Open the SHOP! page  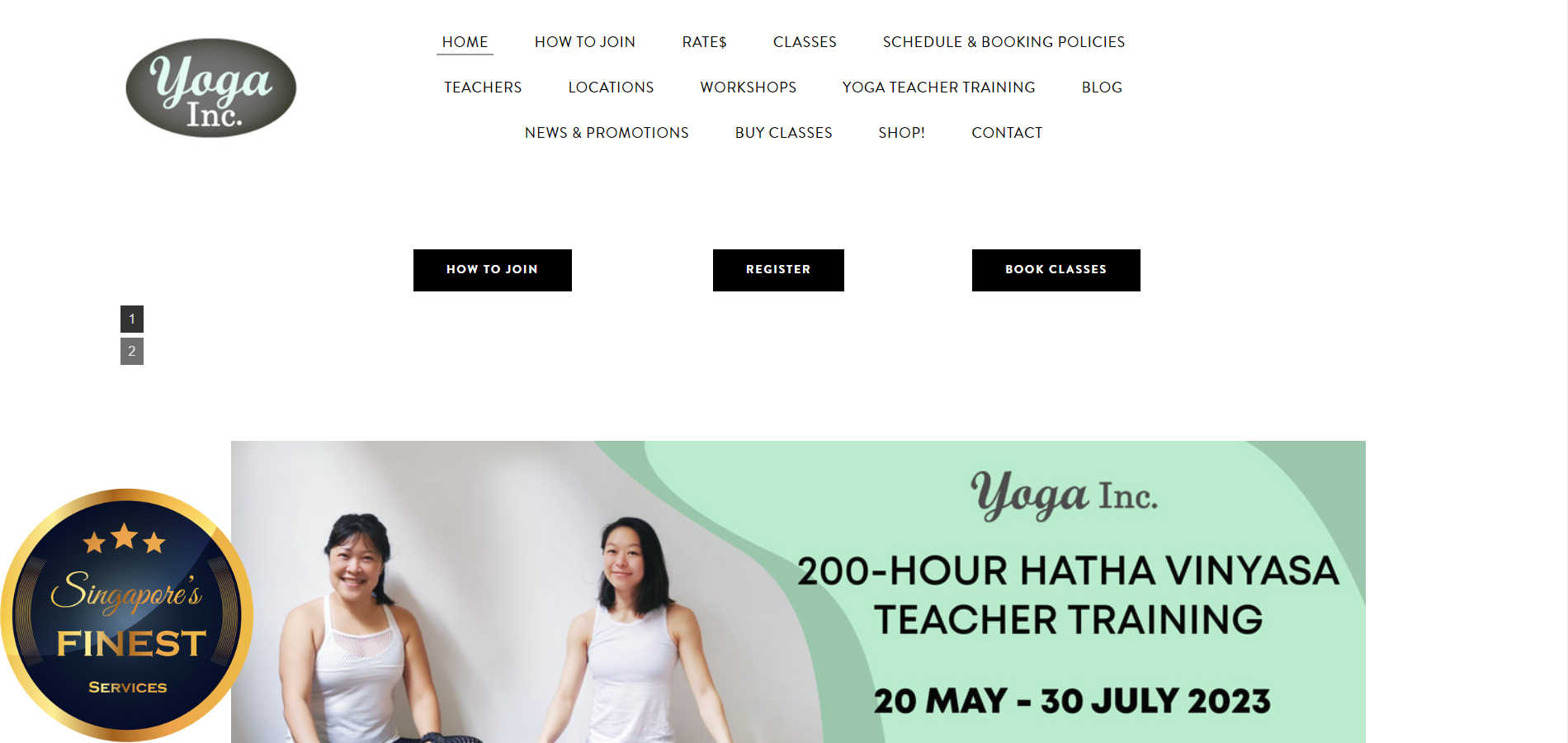pos(901,133)
